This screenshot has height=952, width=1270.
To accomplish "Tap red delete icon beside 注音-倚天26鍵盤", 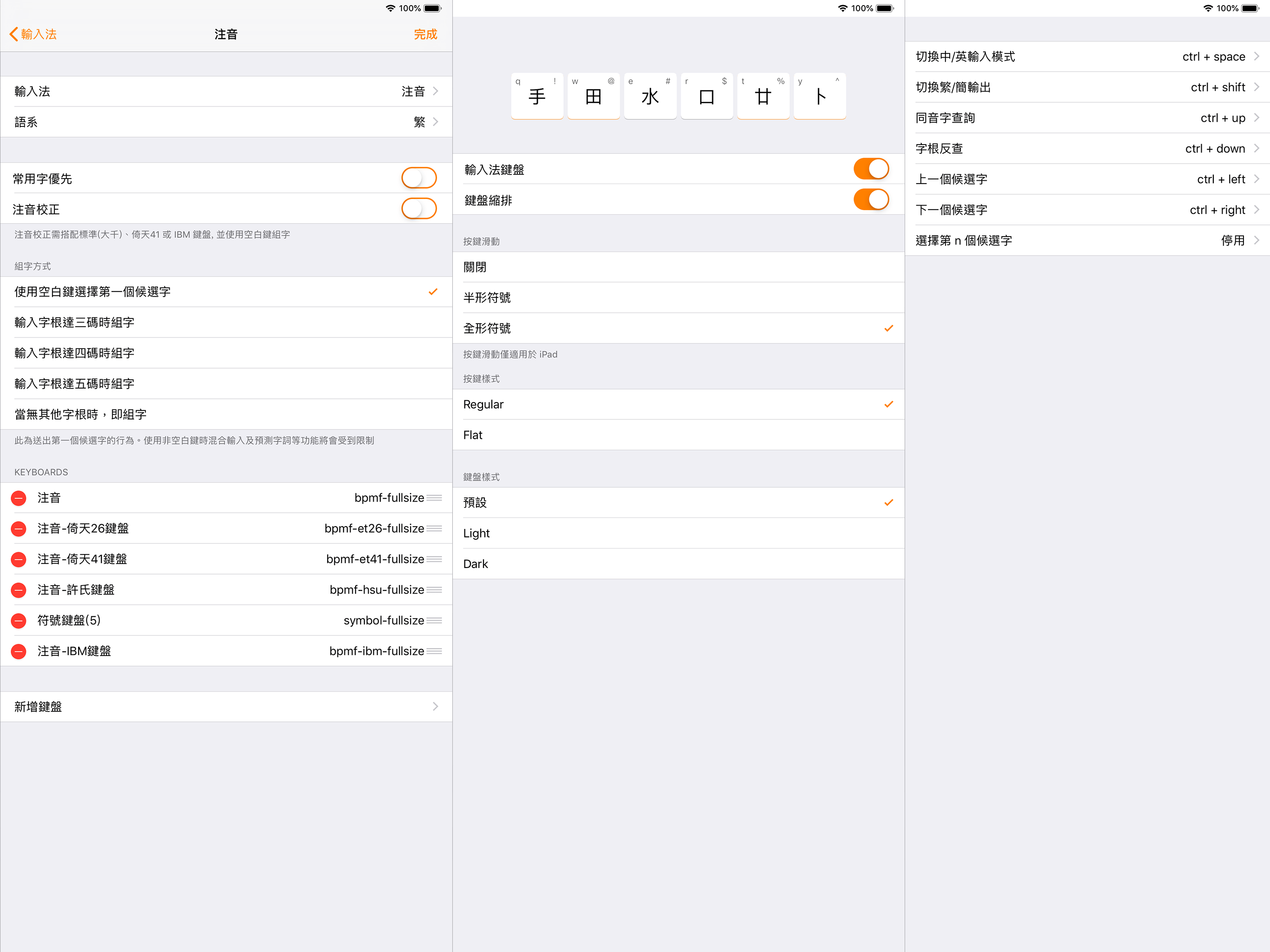I will click(19, 528).
